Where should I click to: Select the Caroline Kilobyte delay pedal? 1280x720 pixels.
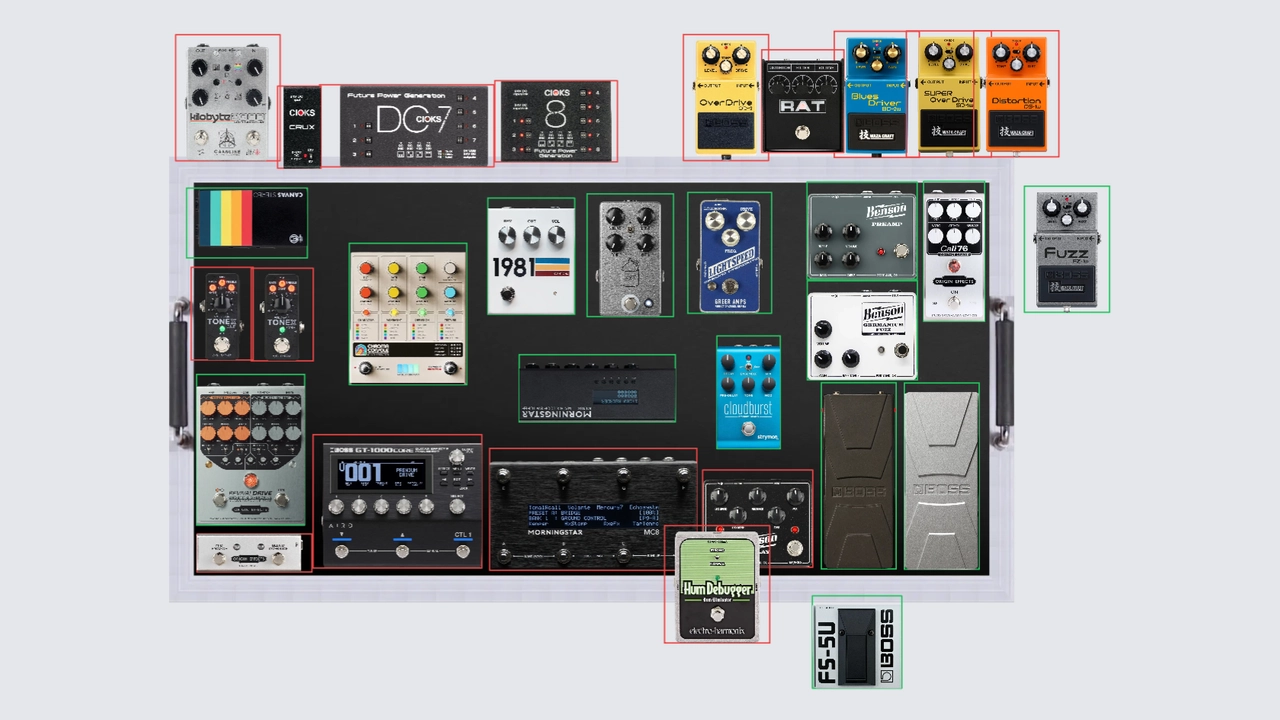pyautogui.click(x=227, y=97)
